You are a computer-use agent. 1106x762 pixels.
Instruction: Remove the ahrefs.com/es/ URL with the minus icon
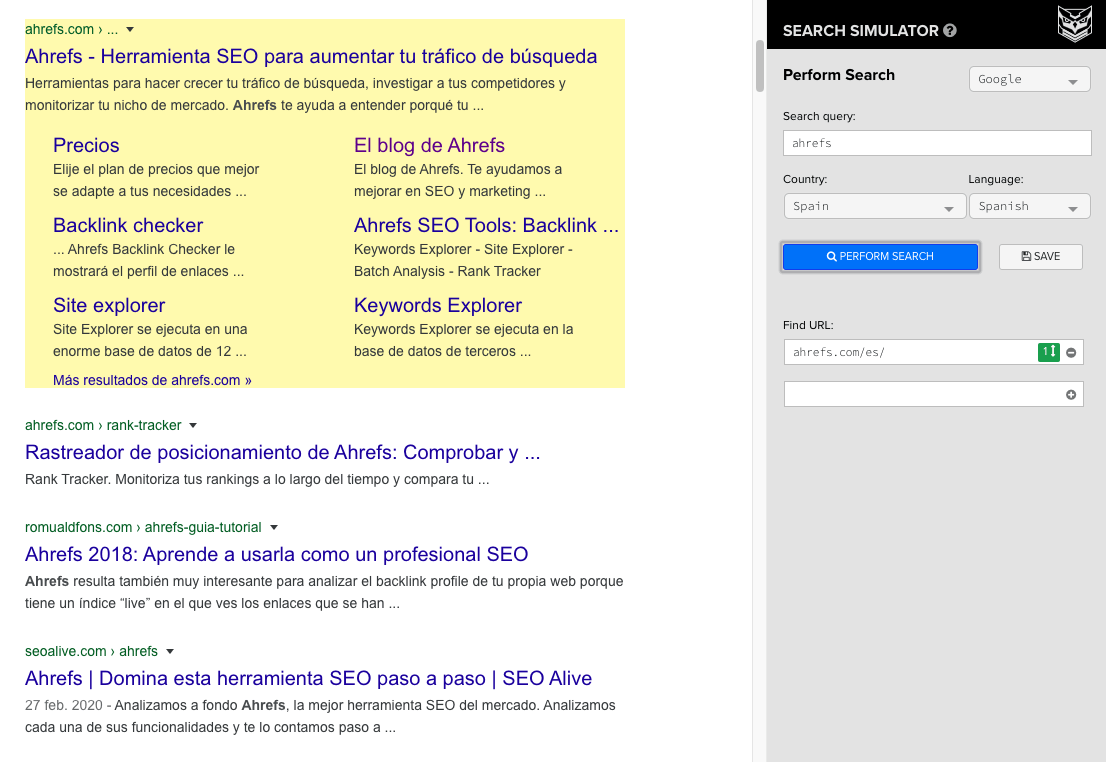[x=1070, y=352]
